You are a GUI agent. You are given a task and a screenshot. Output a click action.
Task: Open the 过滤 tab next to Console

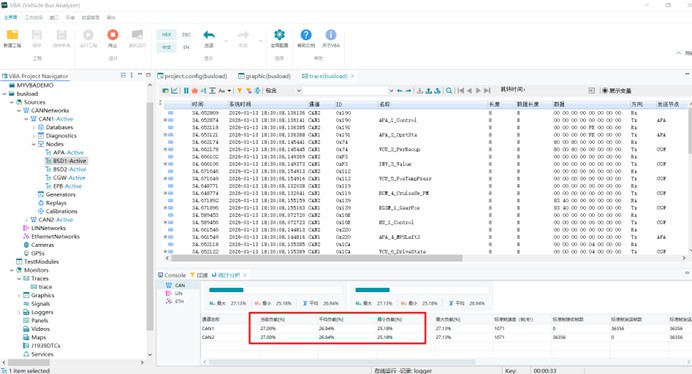(x=199, y=275)
